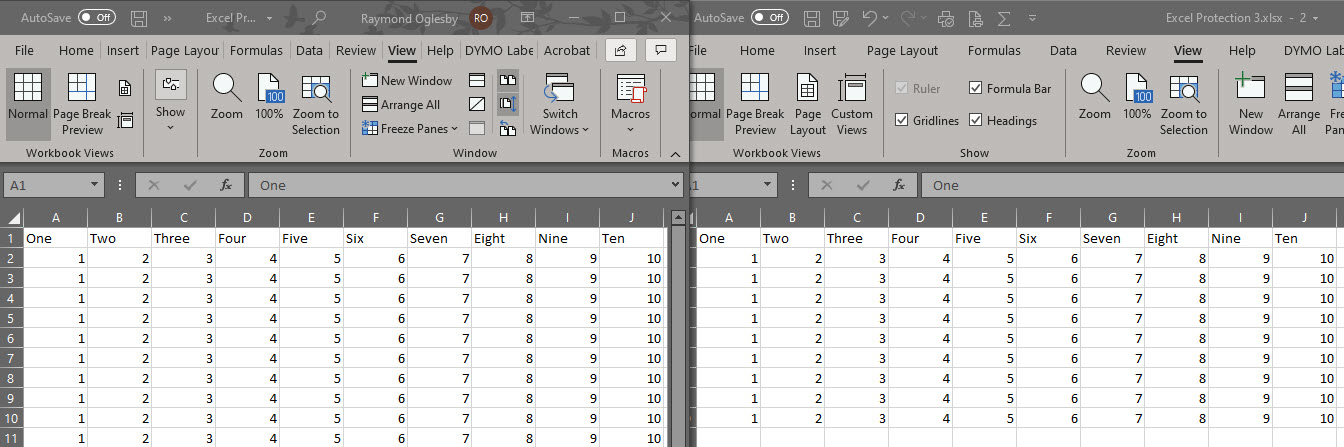
Task: Open Help tab in right window
Action: point(1242,50)
